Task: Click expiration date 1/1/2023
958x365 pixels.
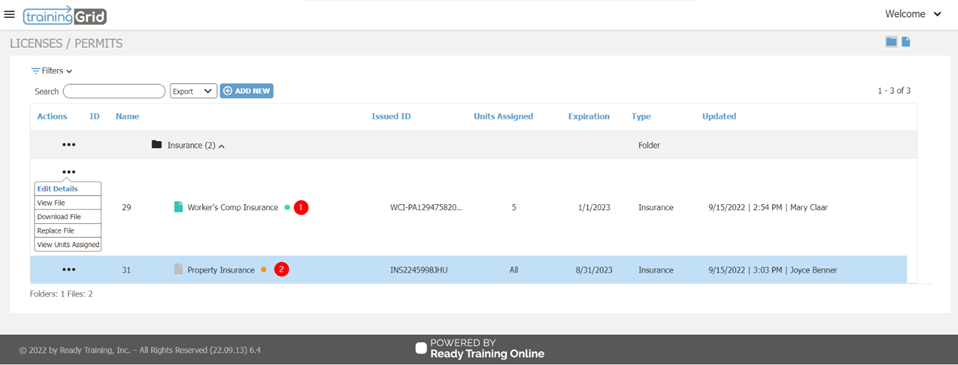Action: pyautogui.click(x=594, y=207)
